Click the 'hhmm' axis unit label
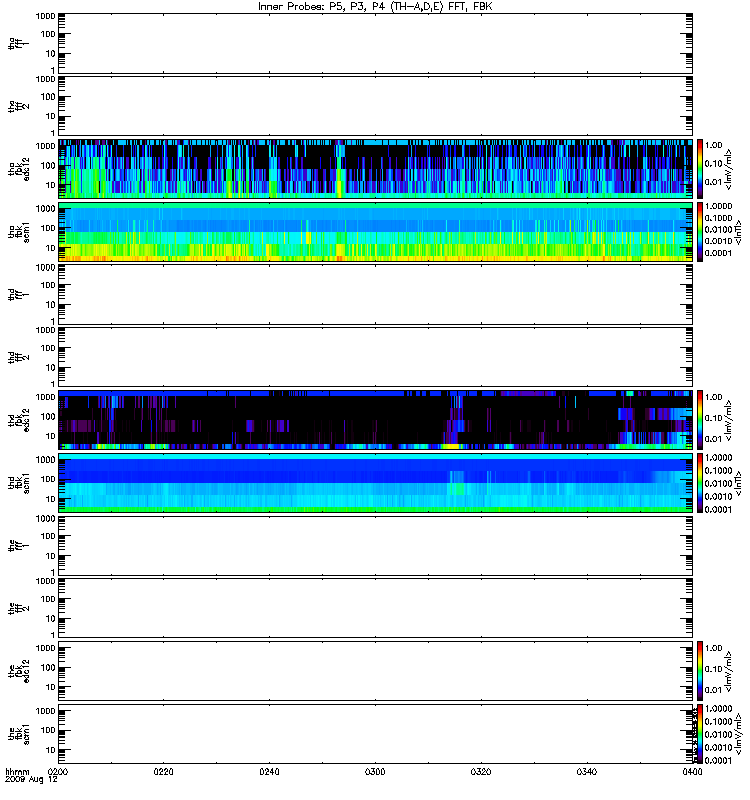The width and height of the screenshot is (750, 800). pos(17,772)
